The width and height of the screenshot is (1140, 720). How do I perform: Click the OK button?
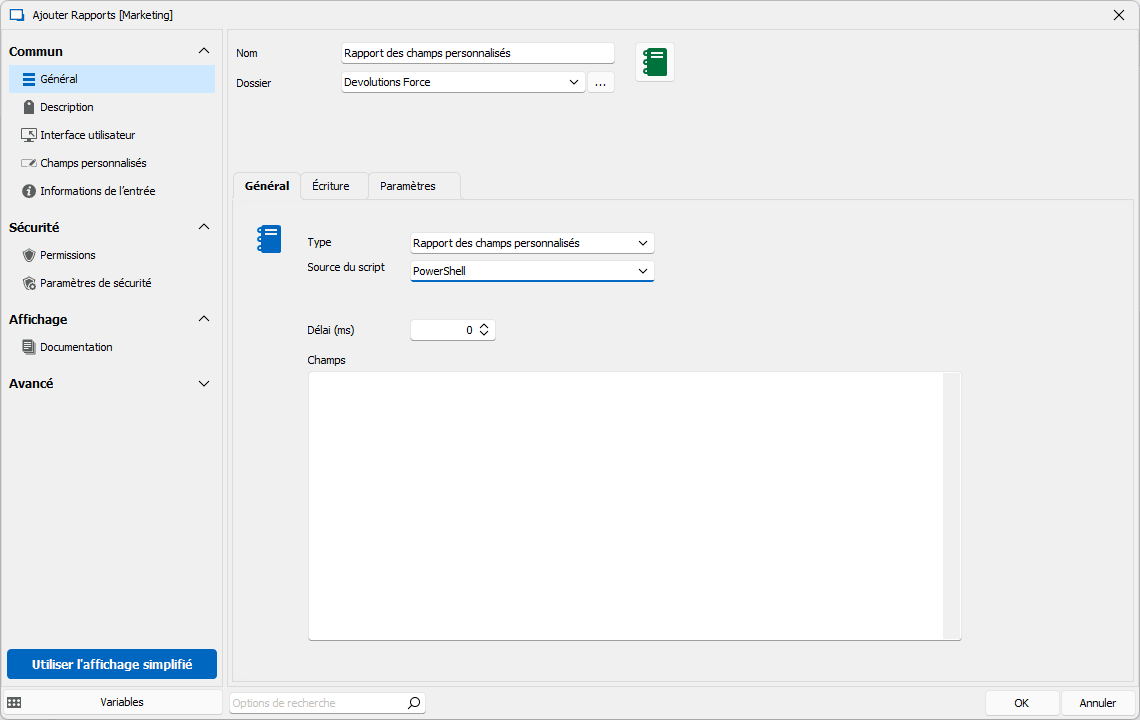point(1021,703)
